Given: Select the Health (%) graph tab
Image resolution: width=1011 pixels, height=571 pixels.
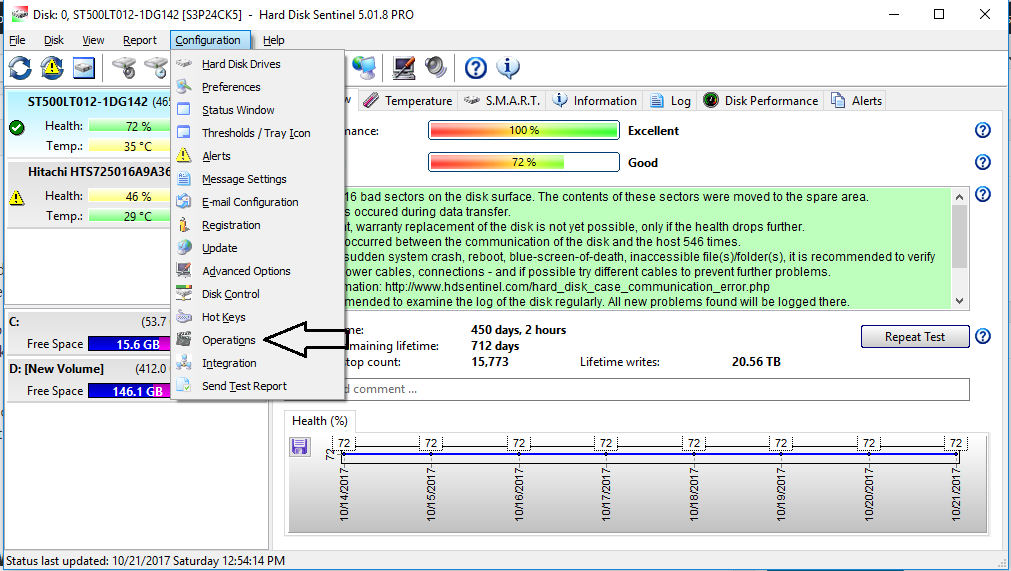Looking at the screenshot, I should [x=320, y=421].
